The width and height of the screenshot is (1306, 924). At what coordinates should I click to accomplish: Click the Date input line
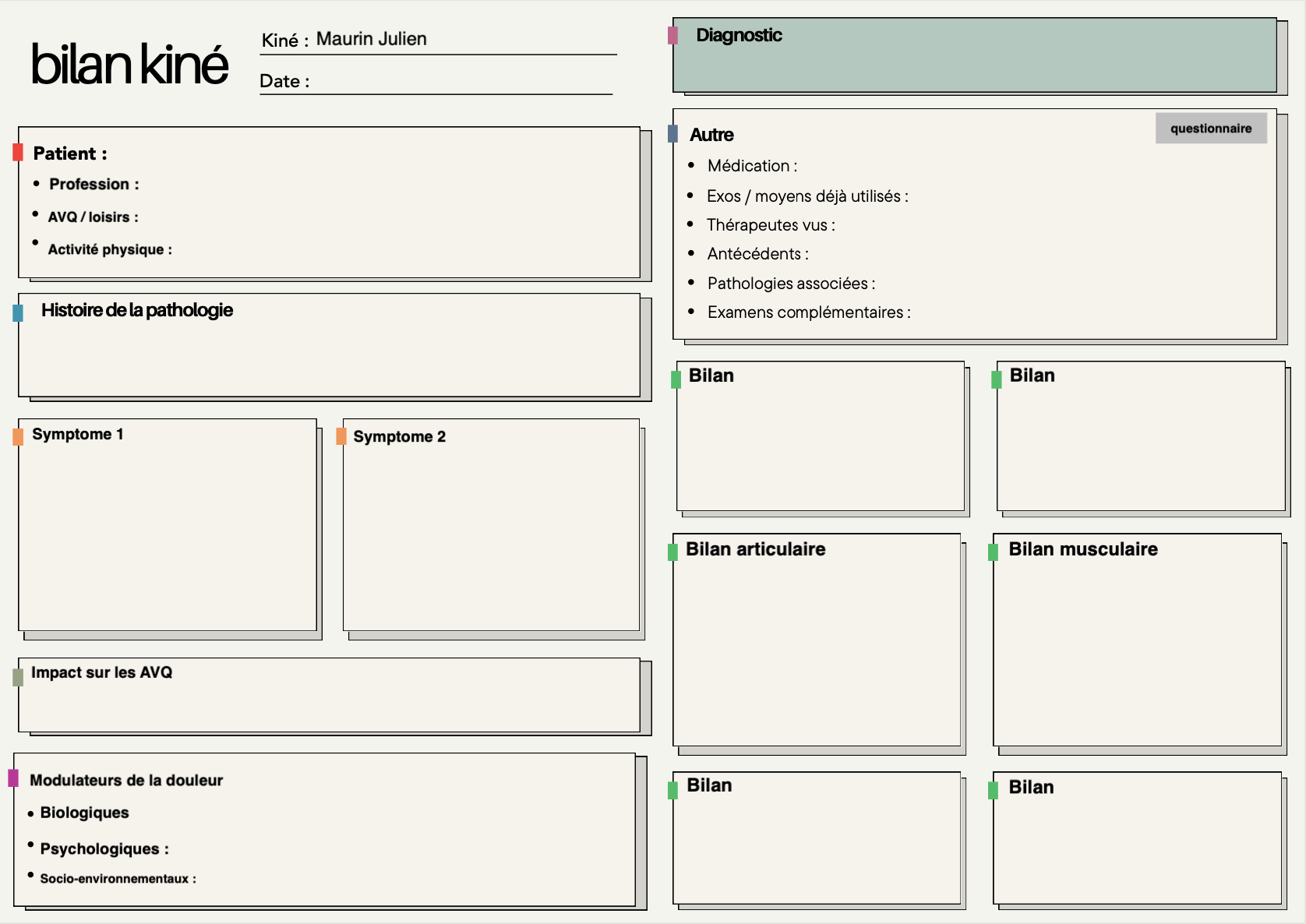[460, 82]
